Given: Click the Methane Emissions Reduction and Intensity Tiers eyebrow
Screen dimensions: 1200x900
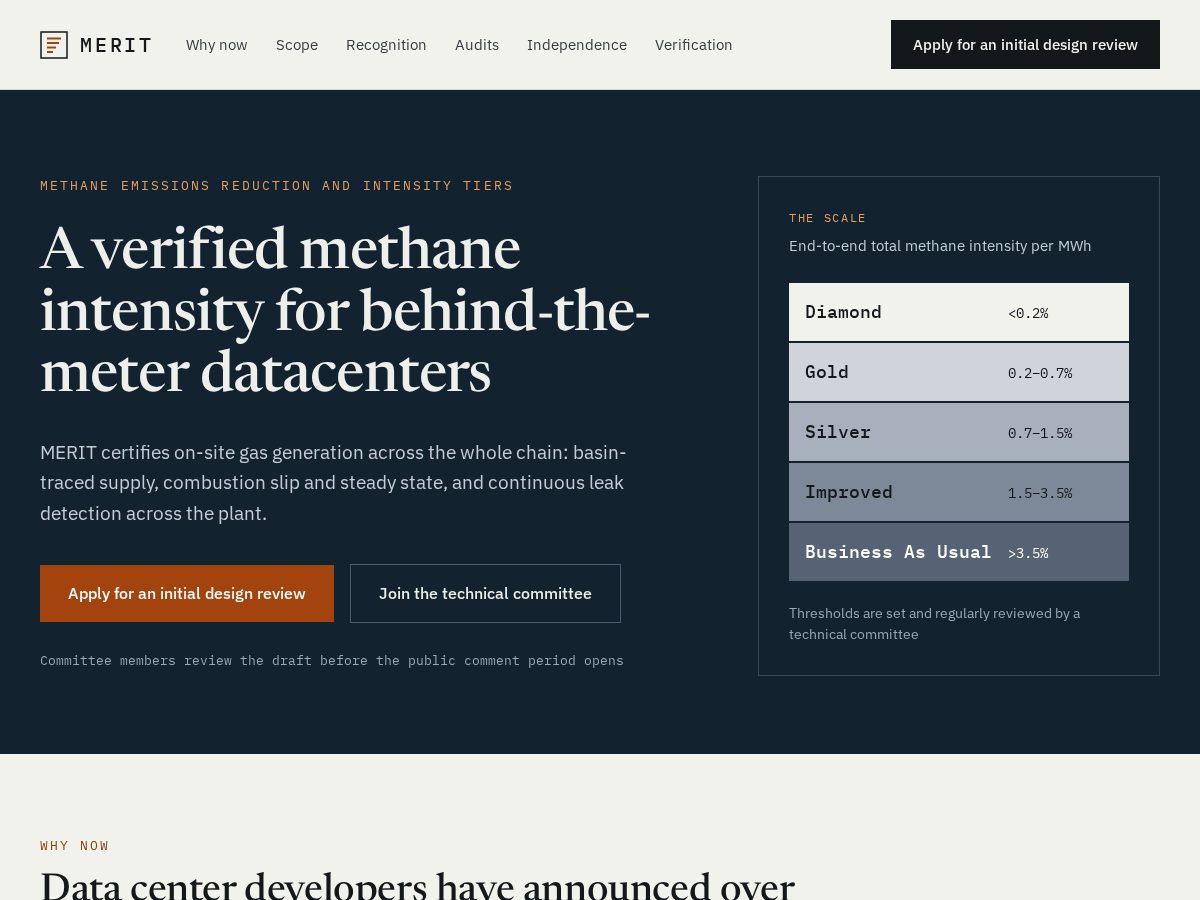Looking at the screenshot, I should click(277, 186).
